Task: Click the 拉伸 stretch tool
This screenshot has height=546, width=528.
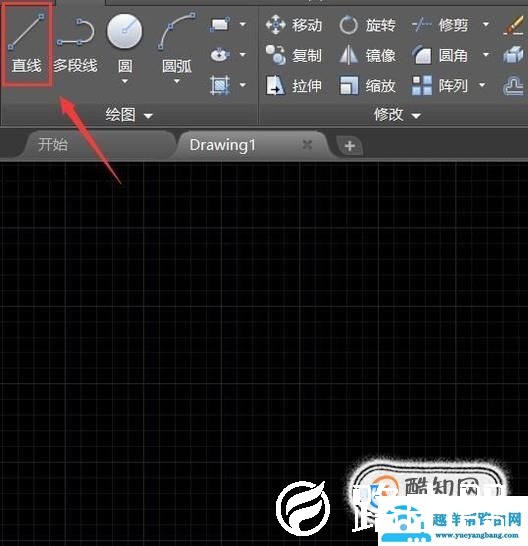Action: tap(294, 86)
